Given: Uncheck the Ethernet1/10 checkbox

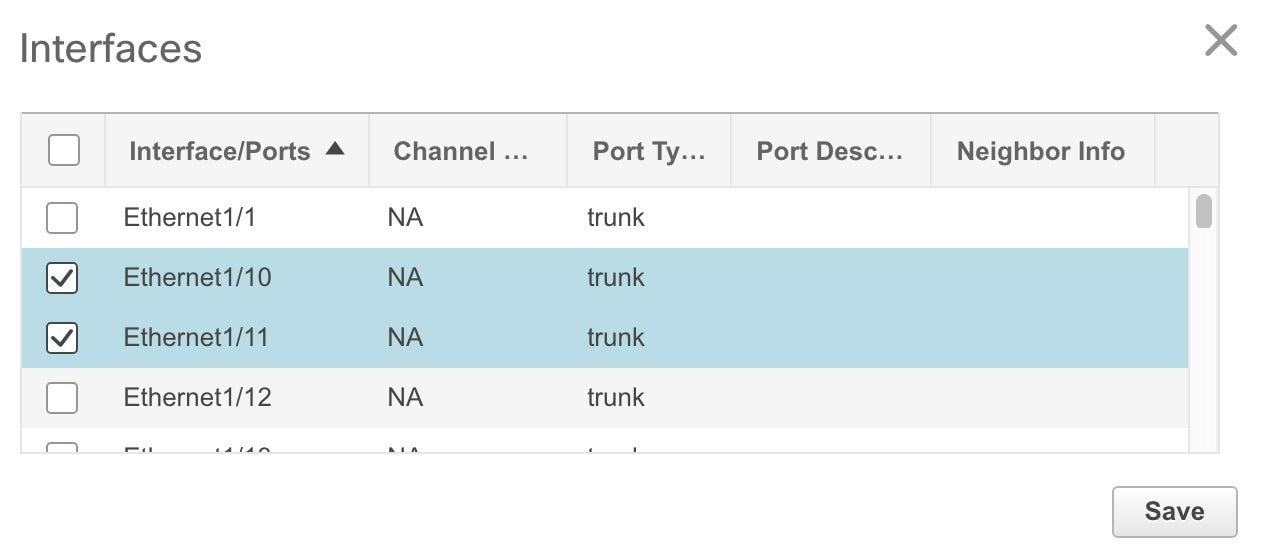Looking at the screenshot, I should [62, 279].
